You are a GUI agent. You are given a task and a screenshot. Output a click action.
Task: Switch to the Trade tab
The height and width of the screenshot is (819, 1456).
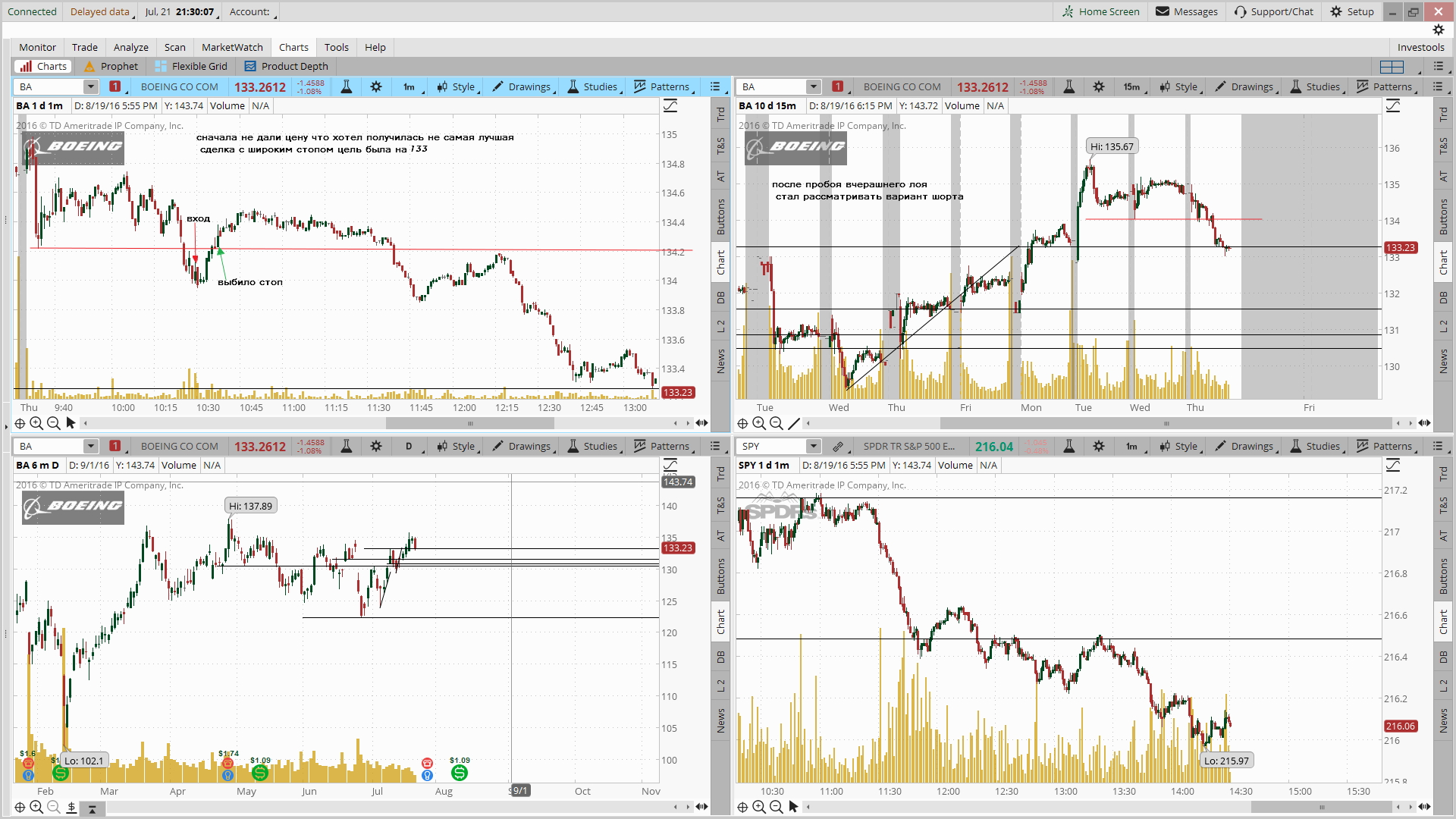click(85, 47)
